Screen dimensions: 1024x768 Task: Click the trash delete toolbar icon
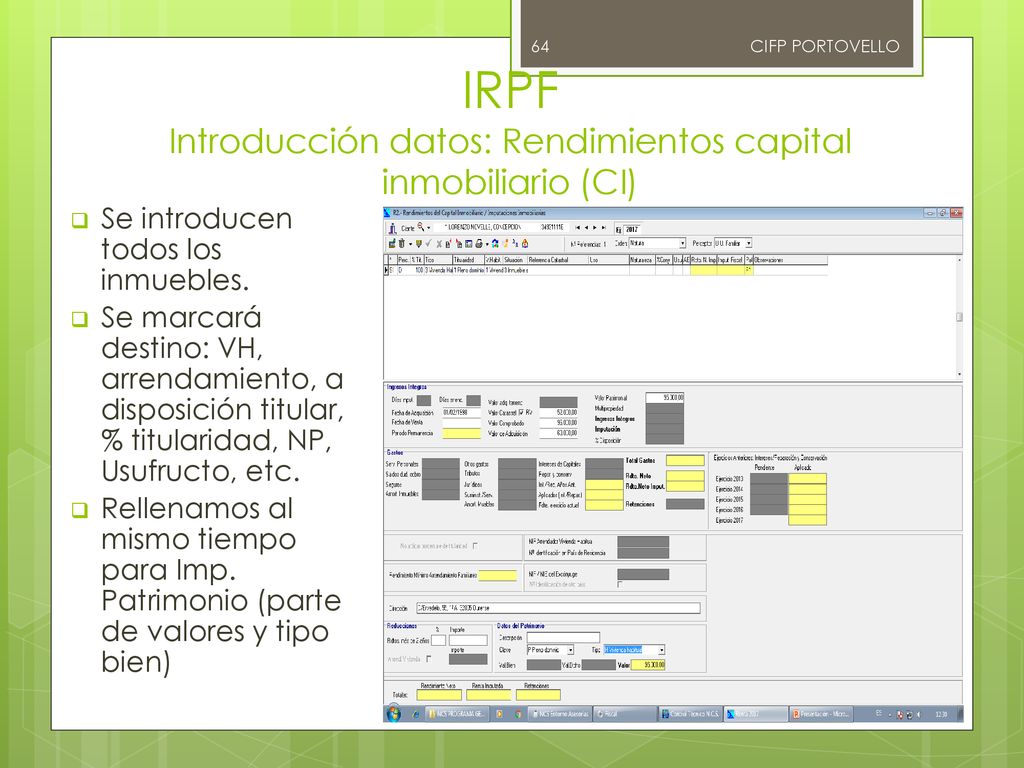point(402,244)
